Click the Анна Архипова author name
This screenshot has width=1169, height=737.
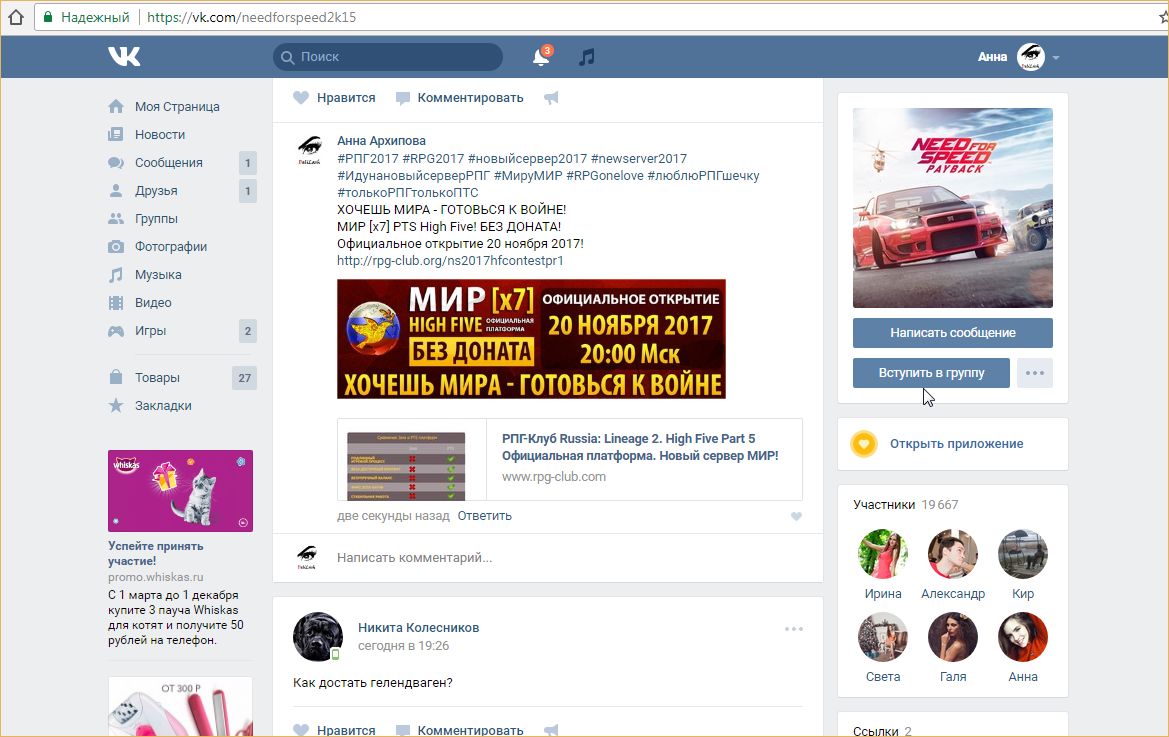[x=381, y=141]
